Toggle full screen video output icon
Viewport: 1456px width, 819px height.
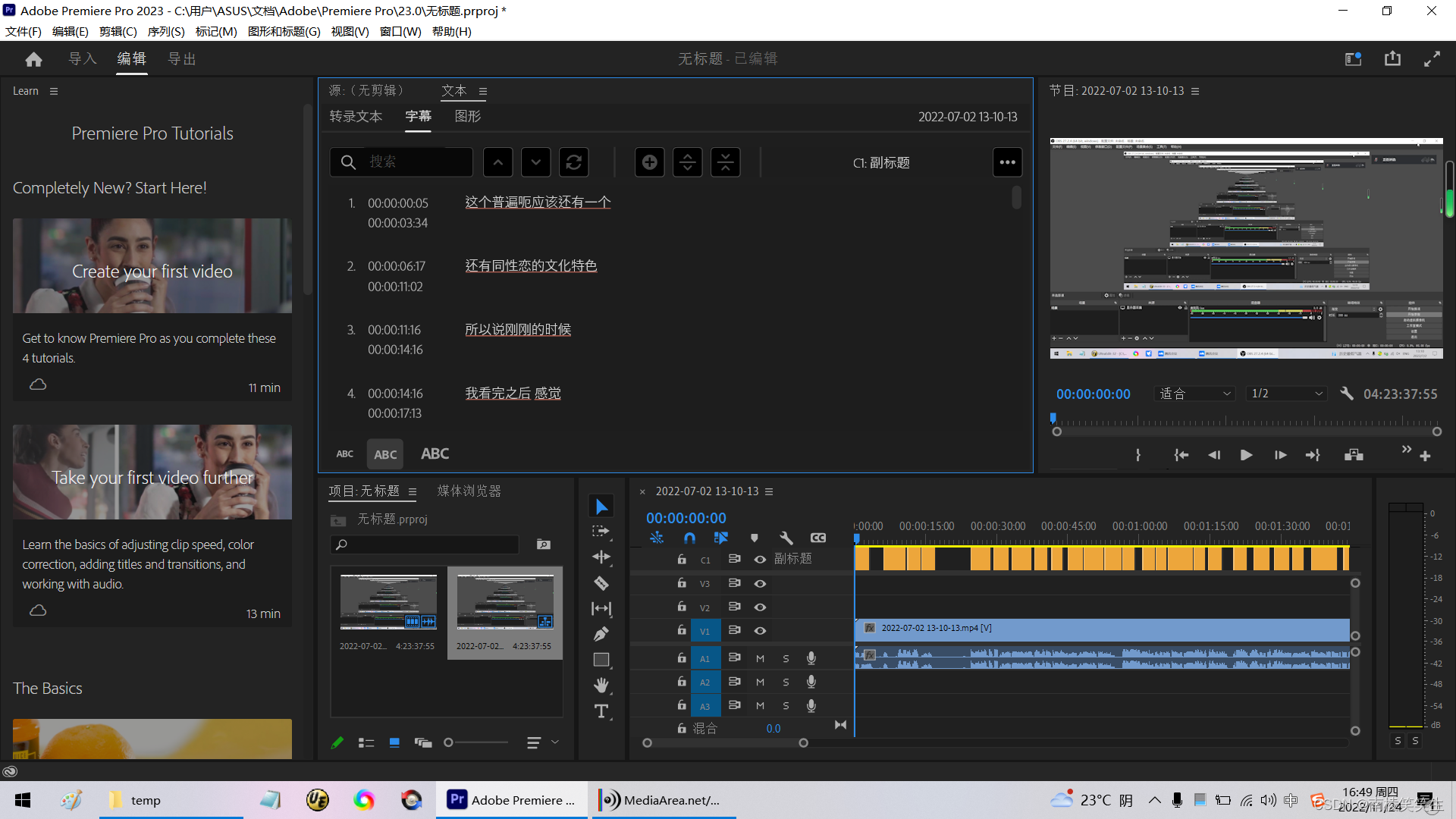(1432, 59)
